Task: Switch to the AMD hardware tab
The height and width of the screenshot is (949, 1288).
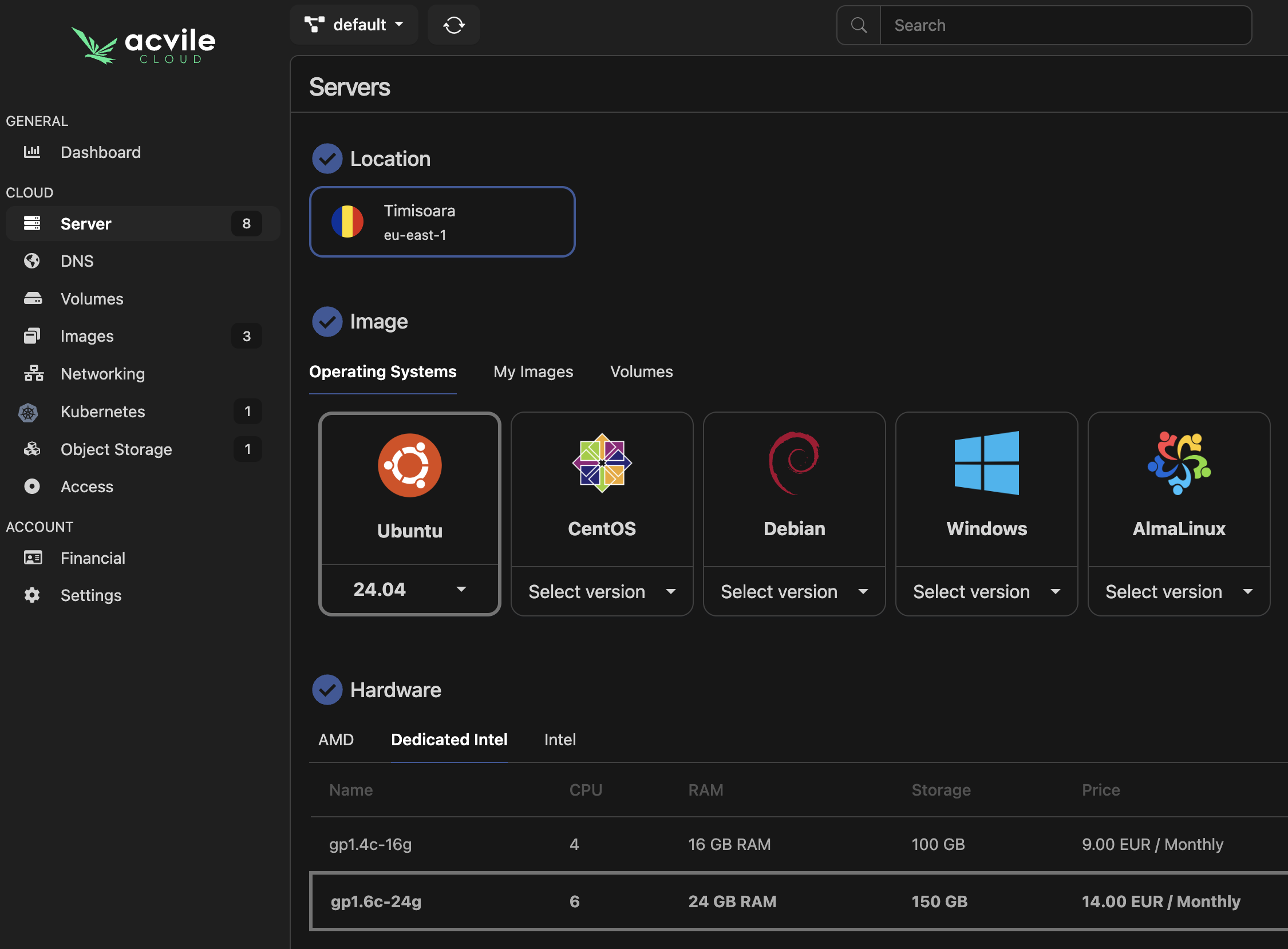Action: (x=335, y=740)
